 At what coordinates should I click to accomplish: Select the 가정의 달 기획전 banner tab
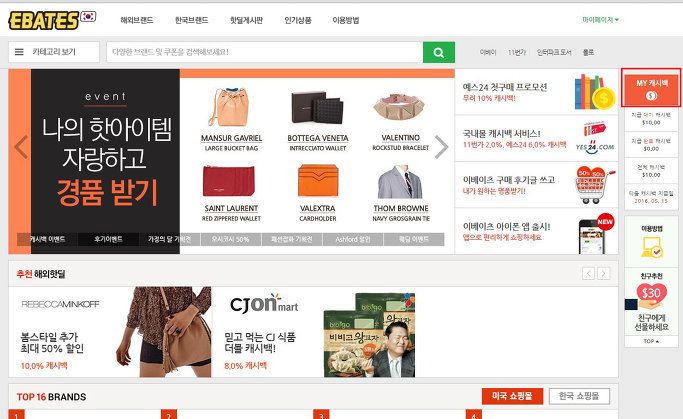point(169,239)
